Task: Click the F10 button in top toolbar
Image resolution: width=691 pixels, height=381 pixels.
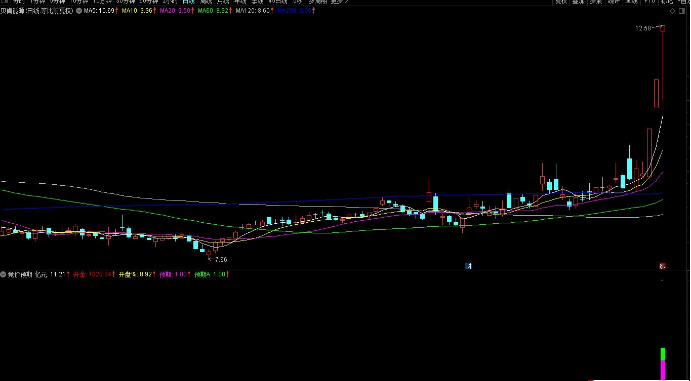Action: (650, 2)
